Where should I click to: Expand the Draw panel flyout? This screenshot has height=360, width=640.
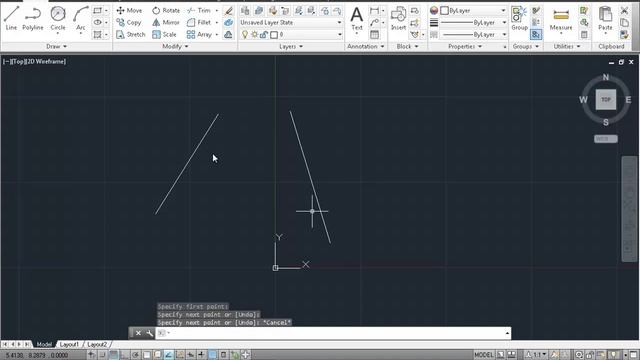click(x=56, y=47)
